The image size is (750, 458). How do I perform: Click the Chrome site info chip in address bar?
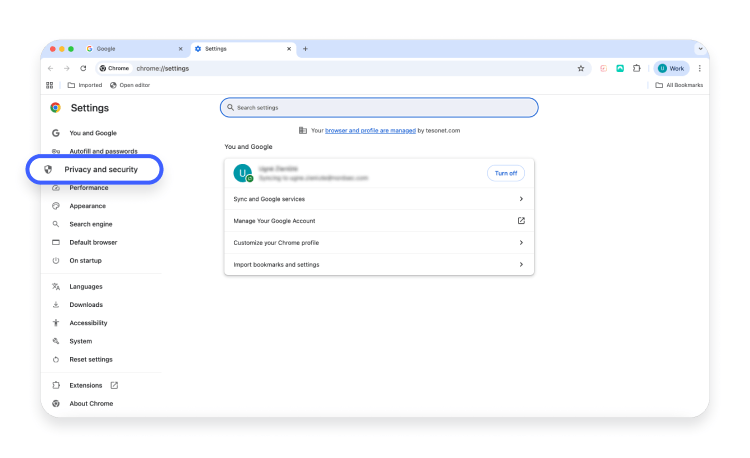[x=114, y=68]
